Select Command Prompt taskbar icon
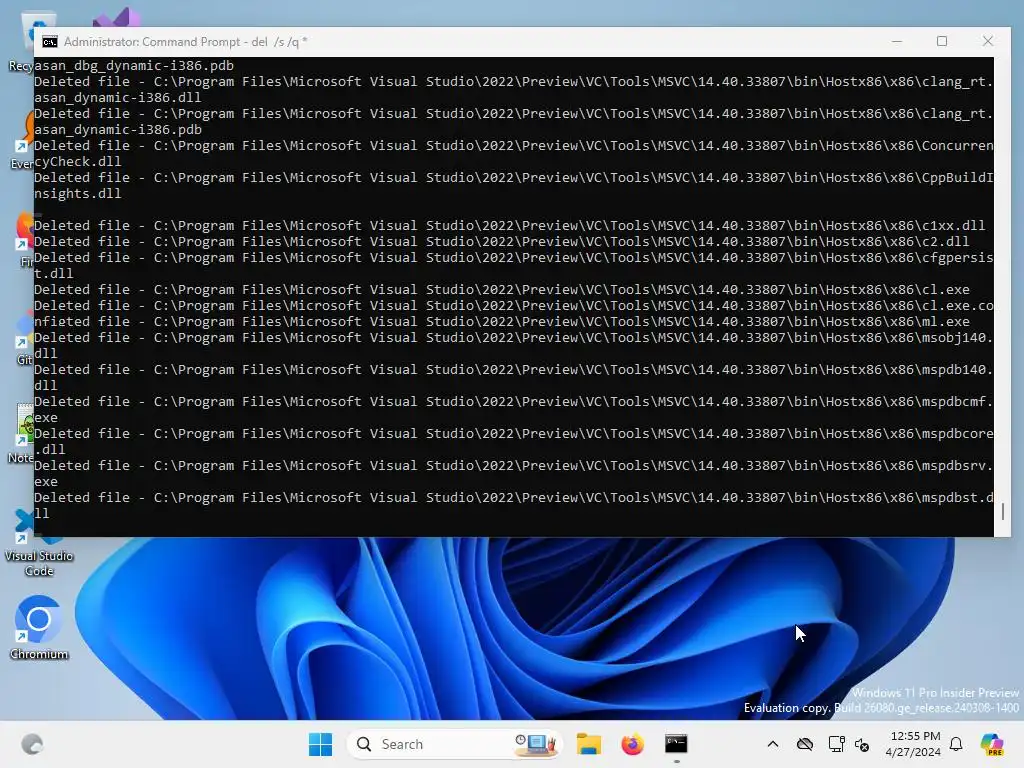This screenshot has height=768, width=1024. pyautogui.click(x=676, y=744)
